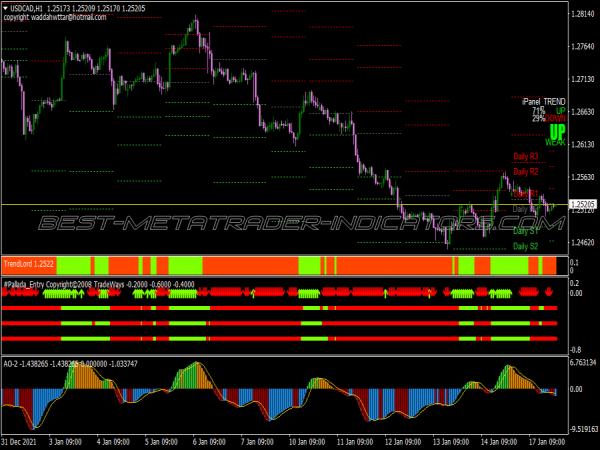
Task: Click the 4 Jan 09:00 time label
Action: click(x=113, y=442)
